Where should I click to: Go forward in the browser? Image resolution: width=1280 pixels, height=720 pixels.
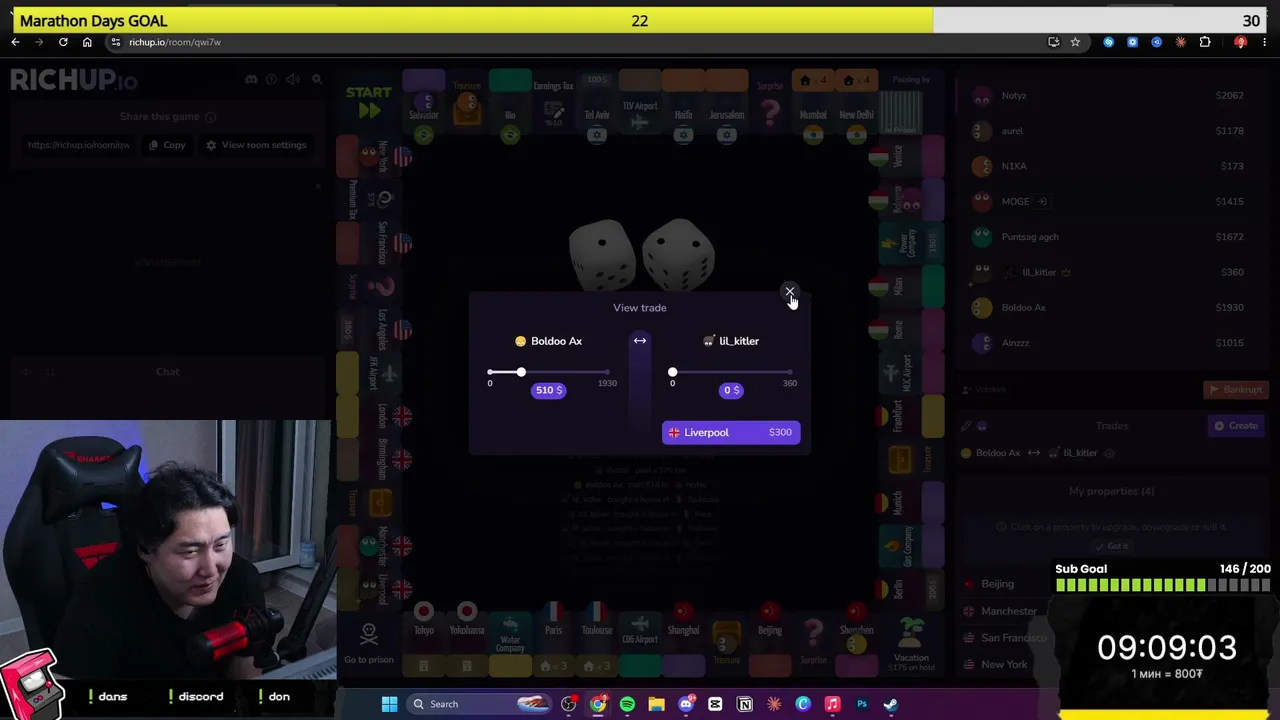pos(39,42)
